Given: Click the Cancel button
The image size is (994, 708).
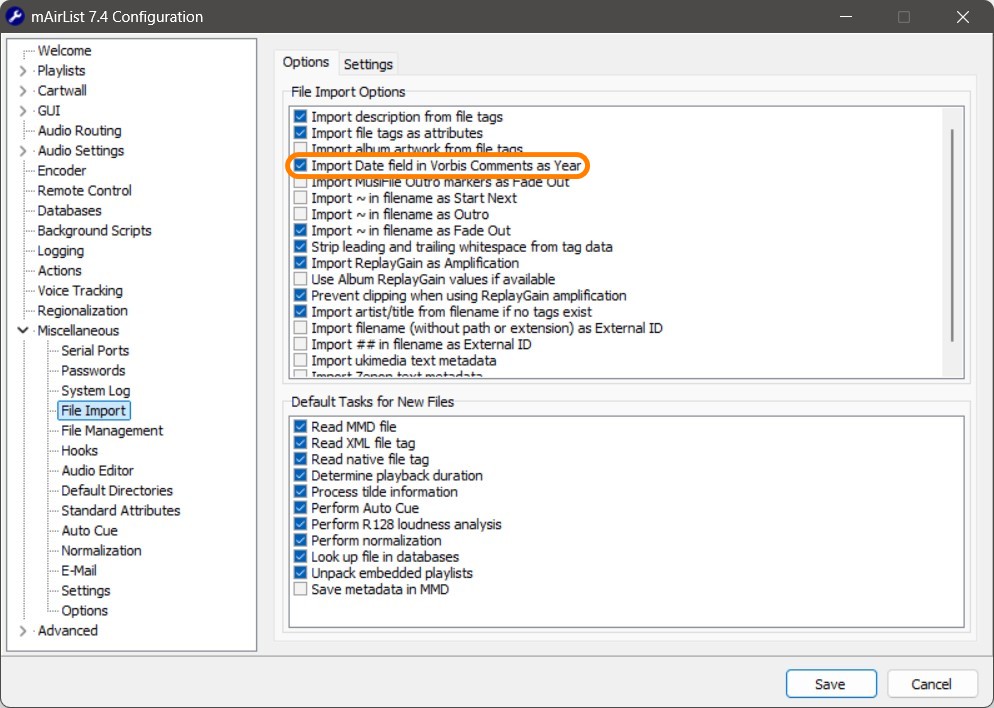Looking at the screenshot, I should point(932,684).
